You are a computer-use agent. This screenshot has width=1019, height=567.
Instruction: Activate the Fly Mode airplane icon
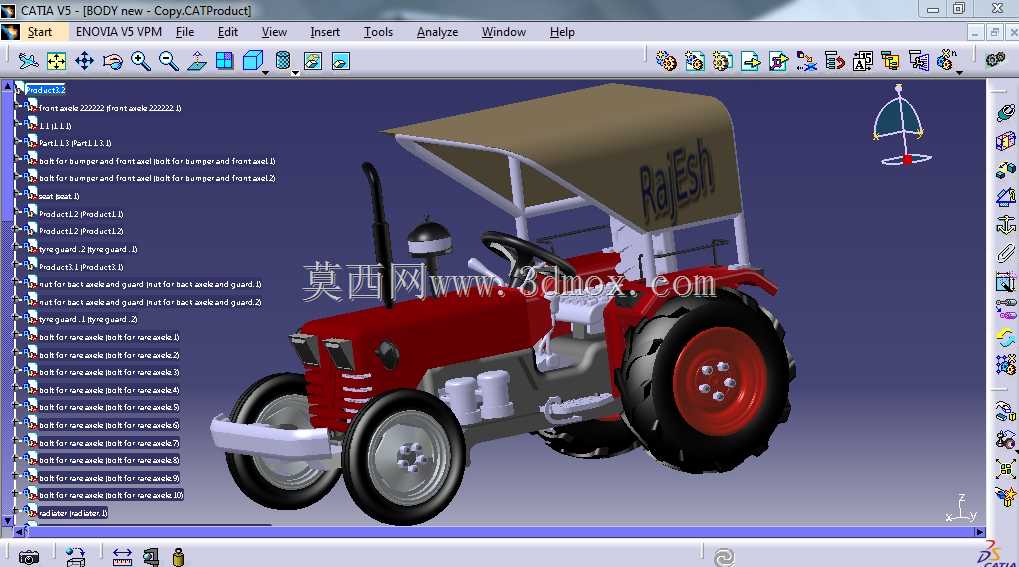click(28, 61)
